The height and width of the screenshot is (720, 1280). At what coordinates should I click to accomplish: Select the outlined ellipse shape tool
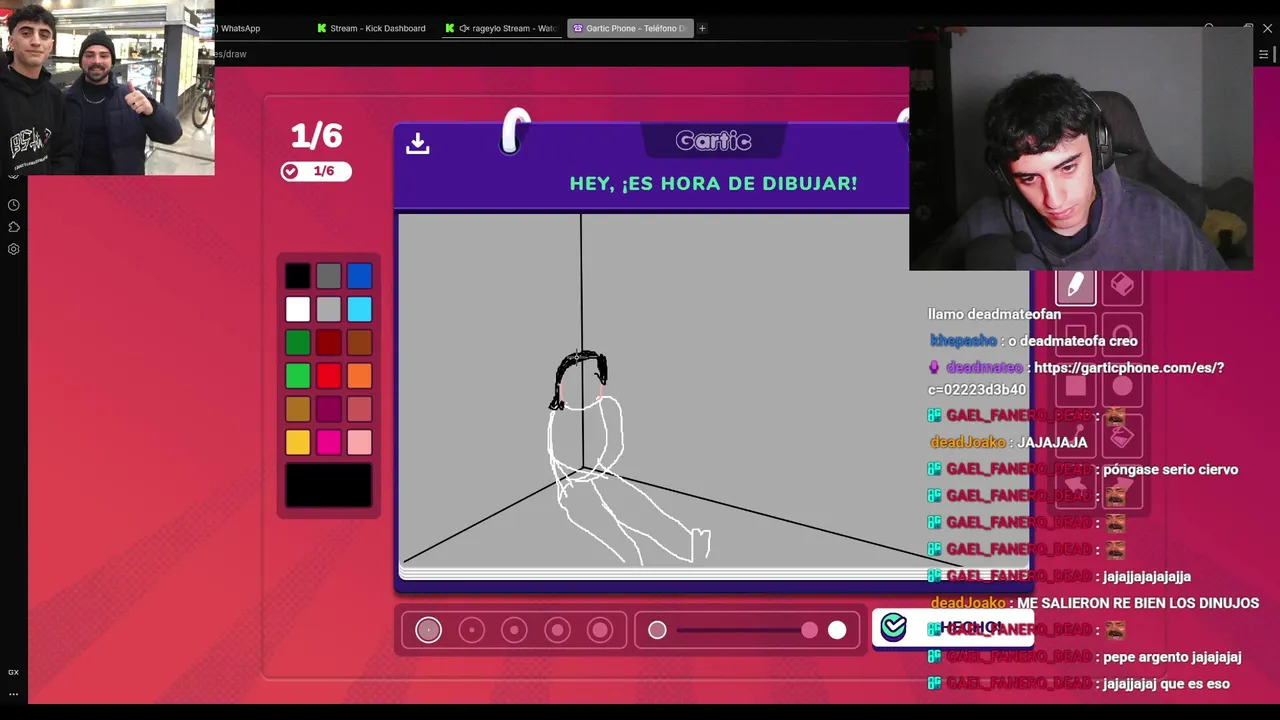coord(1122,336)
